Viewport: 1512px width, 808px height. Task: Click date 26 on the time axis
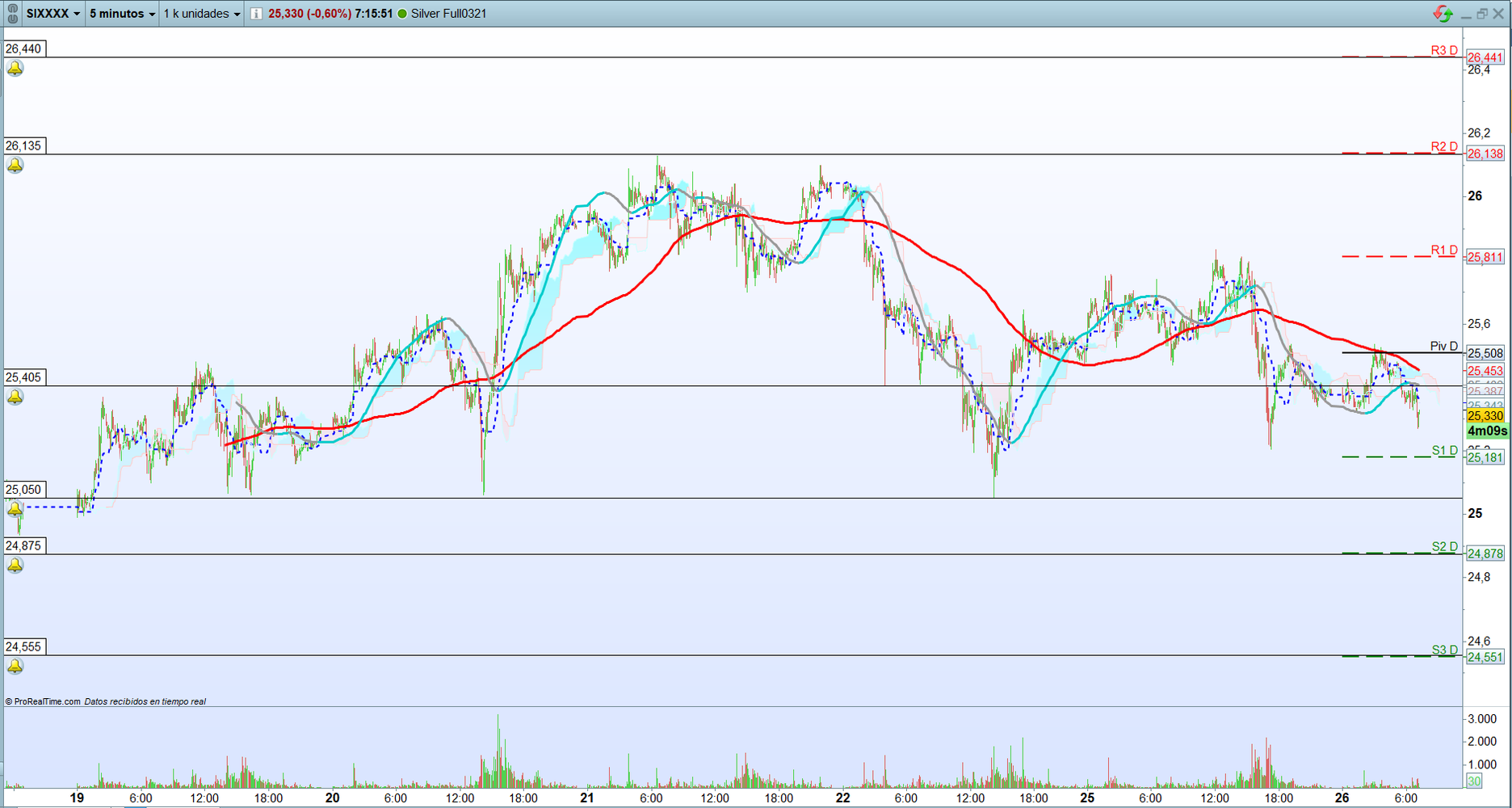1342,797
